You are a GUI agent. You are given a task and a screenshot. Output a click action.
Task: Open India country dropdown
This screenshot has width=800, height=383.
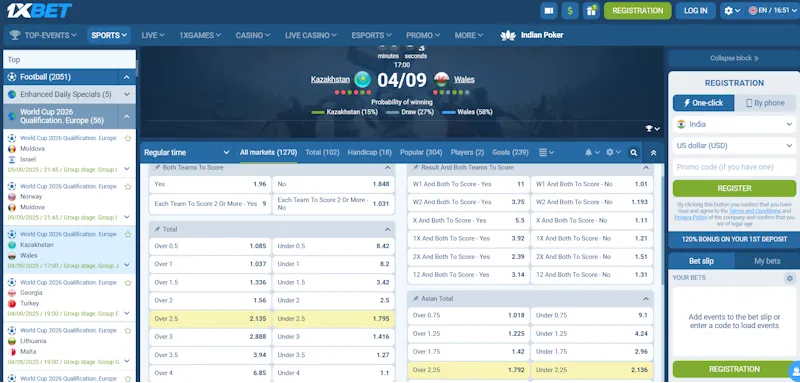[734, 124]
